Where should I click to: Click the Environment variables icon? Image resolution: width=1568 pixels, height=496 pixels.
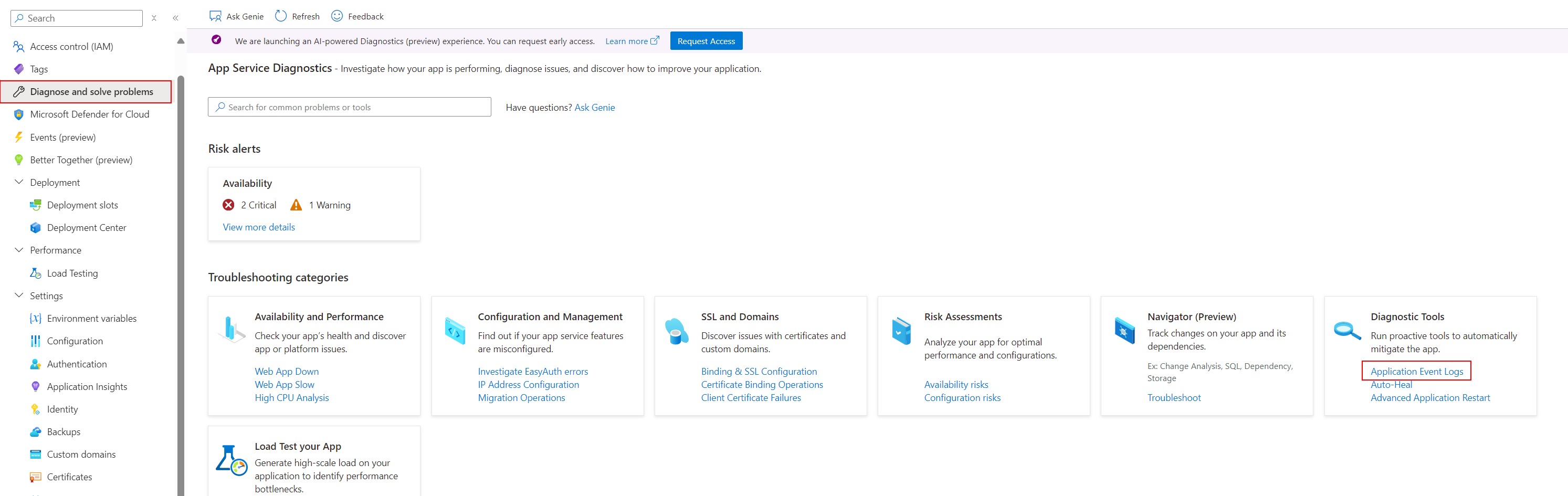click(36, 318)
